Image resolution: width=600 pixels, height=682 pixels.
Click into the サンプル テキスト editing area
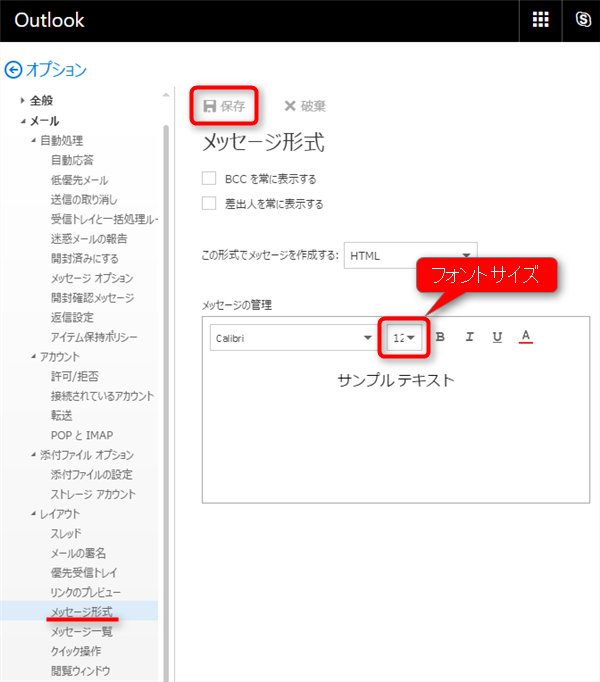pyautogui.click(x=396, y=381)
